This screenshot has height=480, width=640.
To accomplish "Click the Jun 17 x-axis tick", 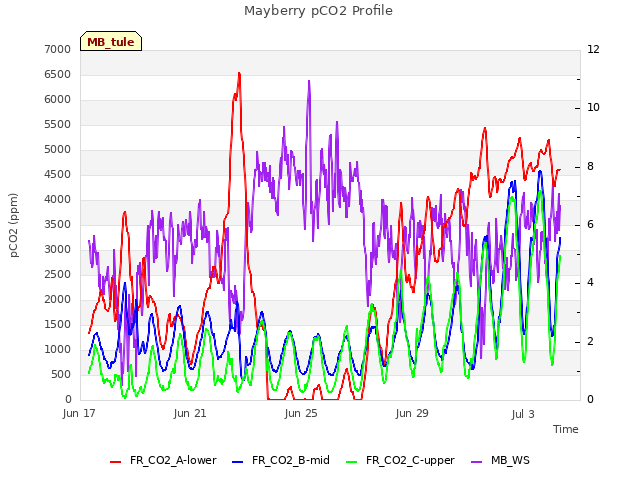I will click(79, 413).
